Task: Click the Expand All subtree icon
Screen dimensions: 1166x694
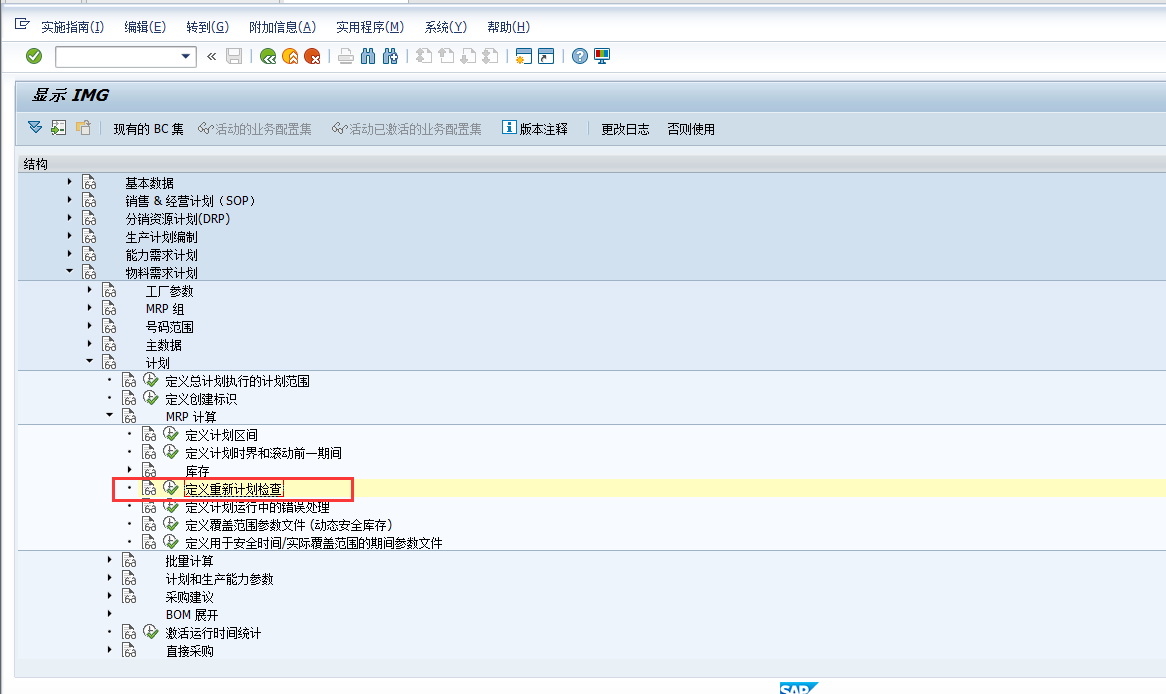Action: (35, 128)
